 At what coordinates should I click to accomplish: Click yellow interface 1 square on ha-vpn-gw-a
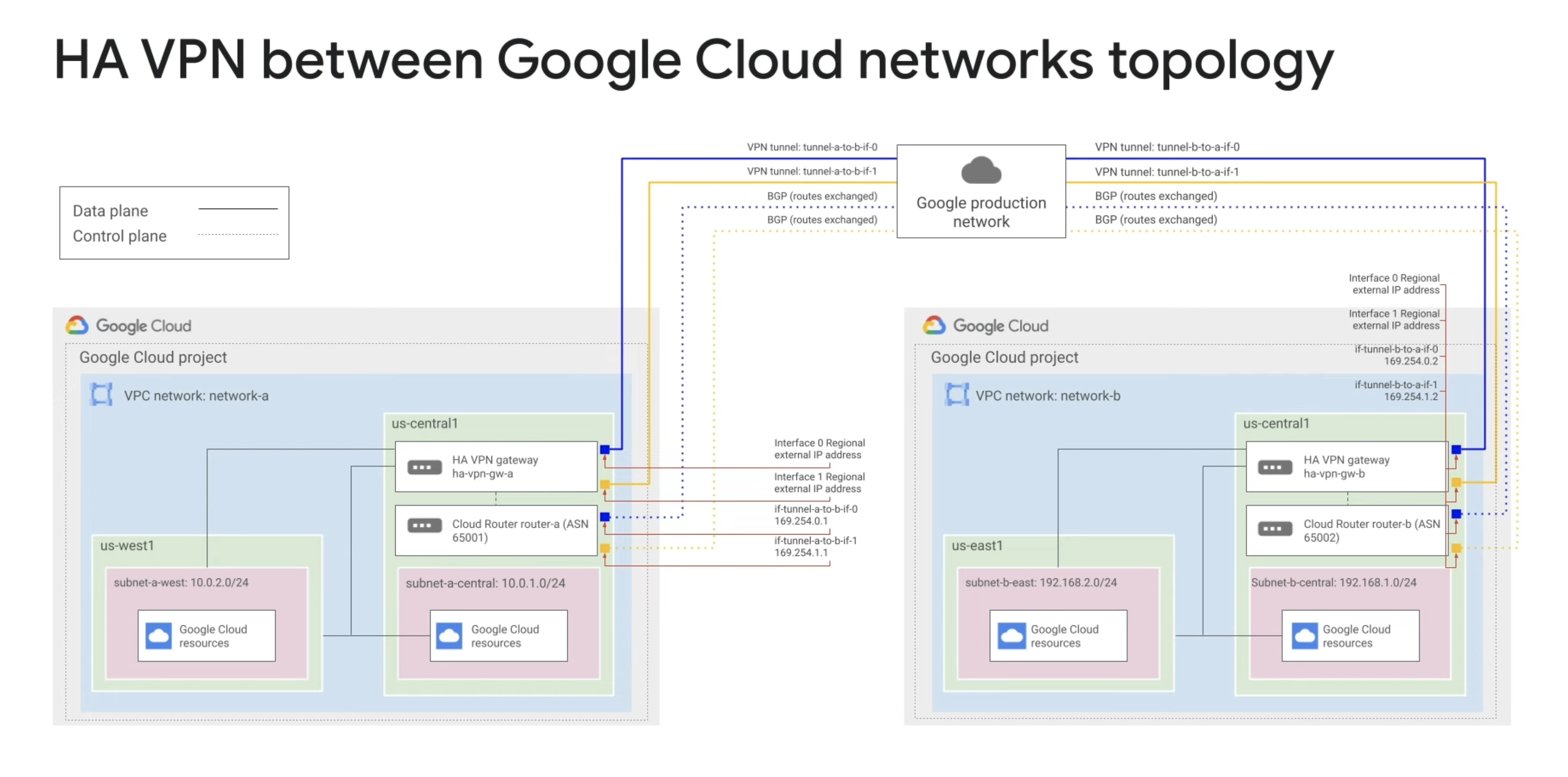point(605,485)
